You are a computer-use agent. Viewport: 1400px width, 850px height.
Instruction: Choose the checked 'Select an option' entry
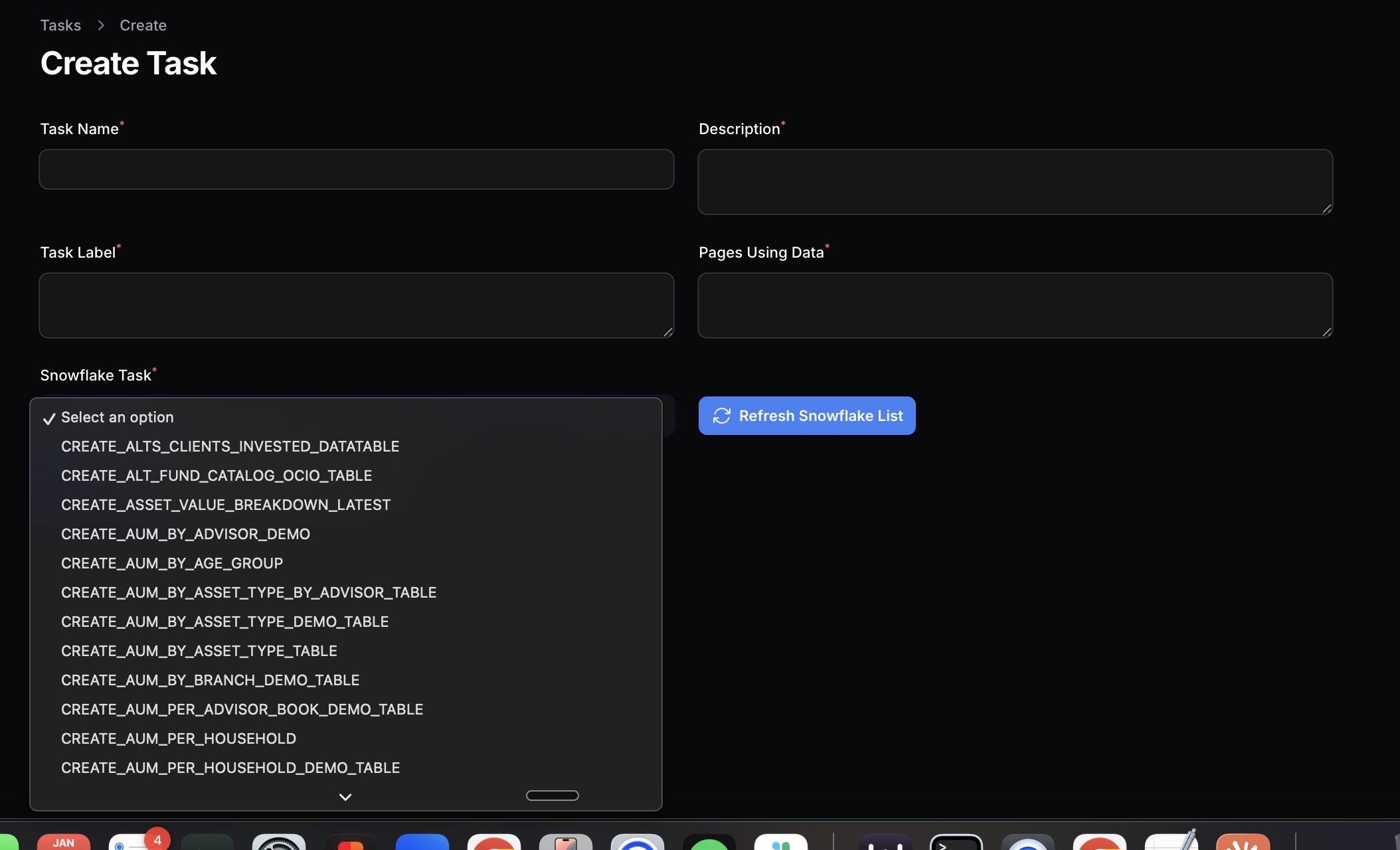[118, 417]
